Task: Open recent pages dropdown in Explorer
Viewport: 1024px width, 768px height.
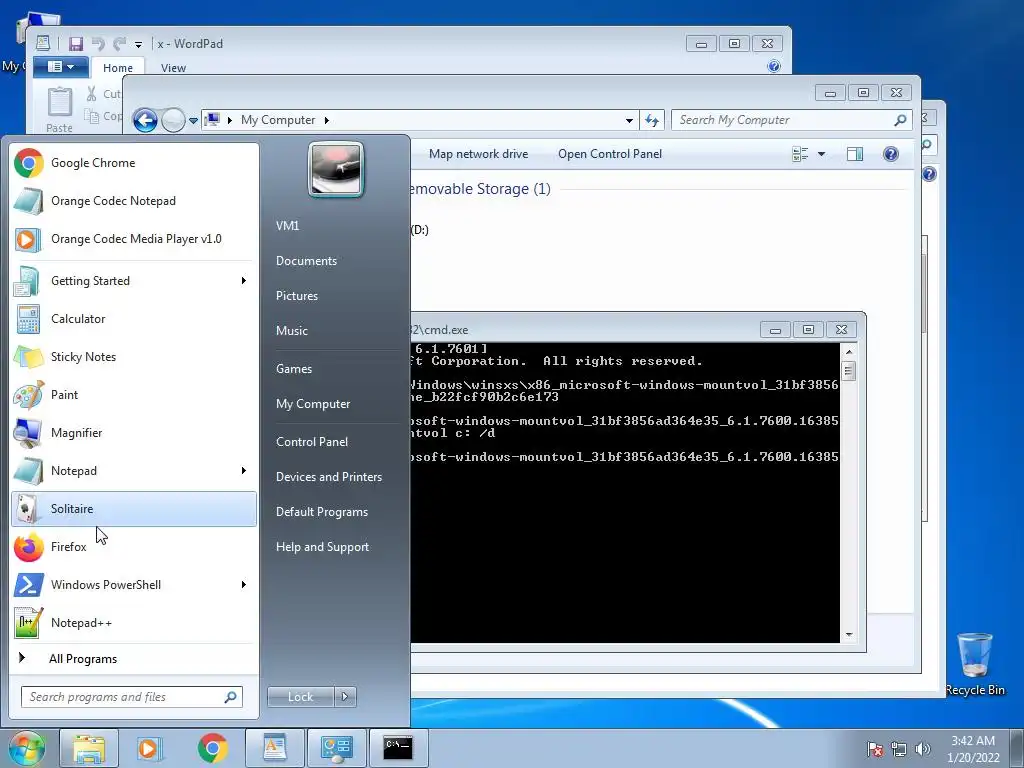Action: point(193,121)
